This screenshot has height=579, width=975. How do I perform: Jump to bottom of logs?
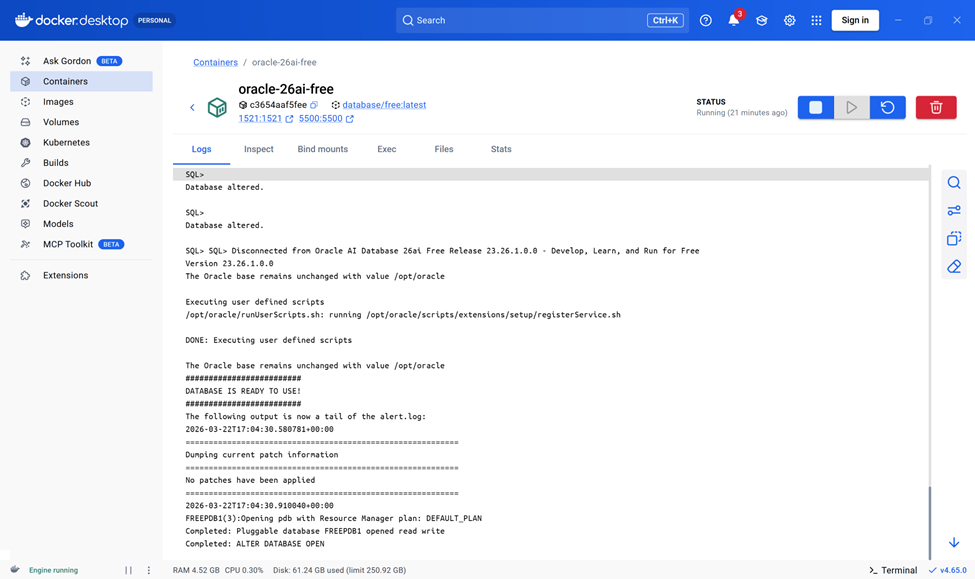coord(953,541)
